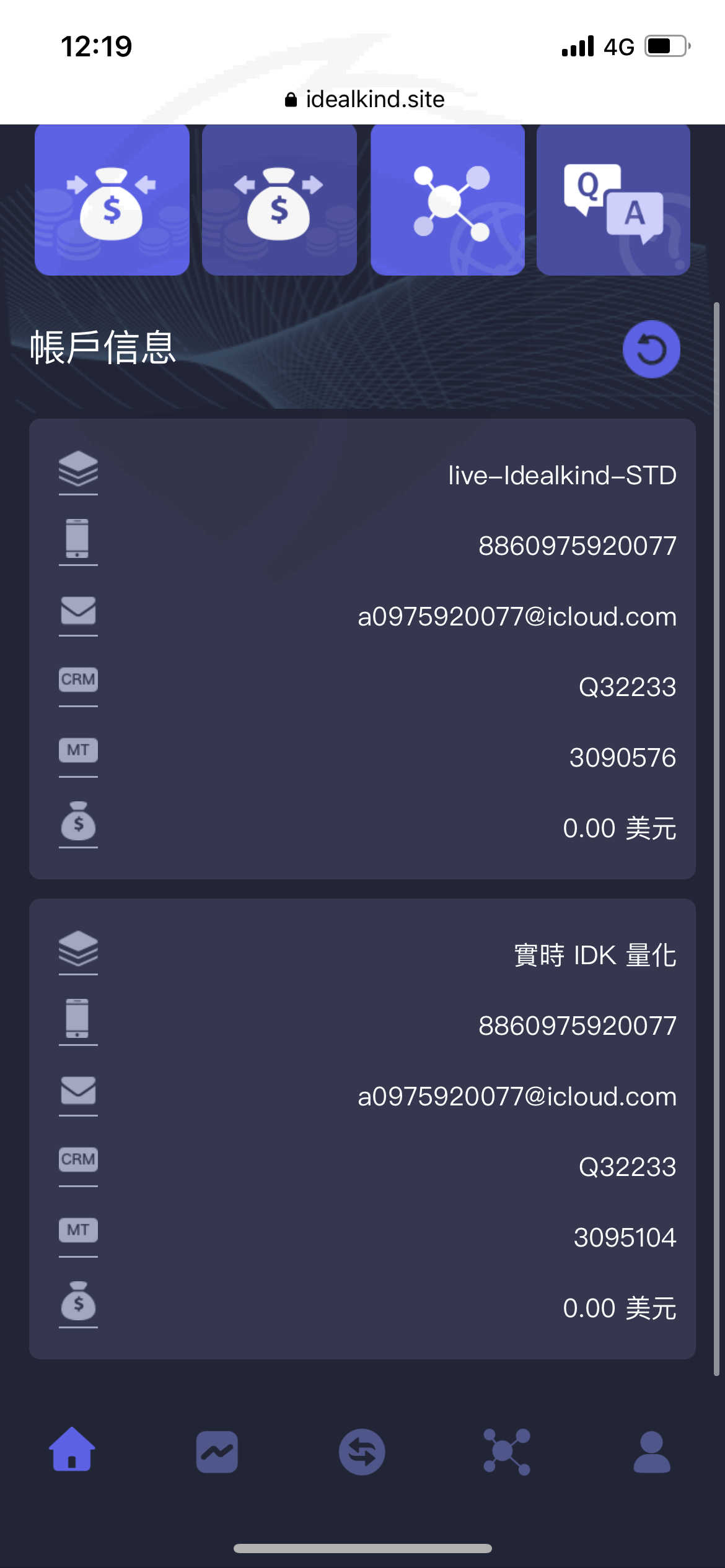This screenshot has height=1568, width=725.
Task: Switch to the chart tab in bottom bar
Action: tap(217, 1452)
